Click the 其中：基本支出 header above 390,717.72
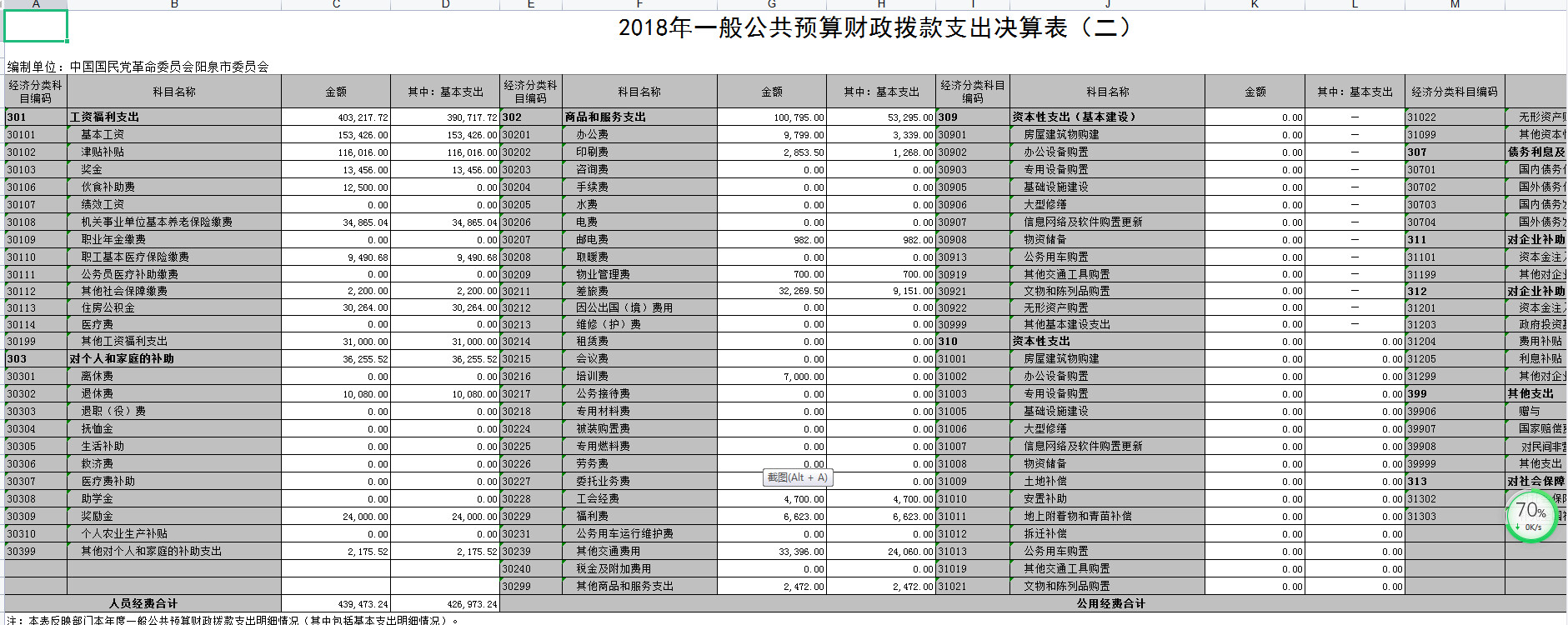The width and height of the screenshot is (1568, 625). [445, 92]
